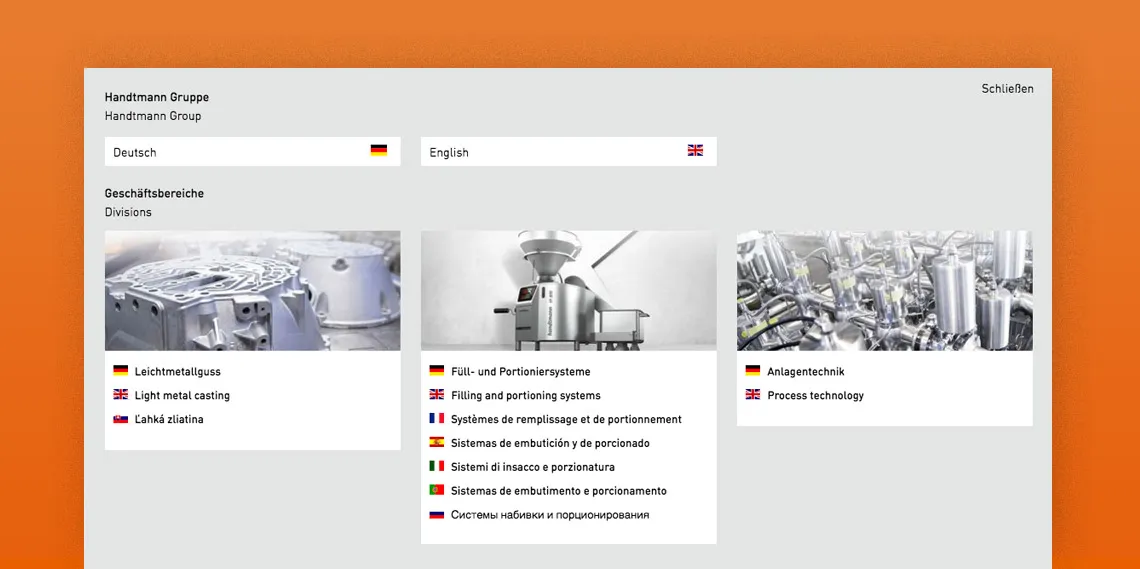Click the Italian flag beside Sistemi di insacco
1140x569 pixels.
pos(436,466)
